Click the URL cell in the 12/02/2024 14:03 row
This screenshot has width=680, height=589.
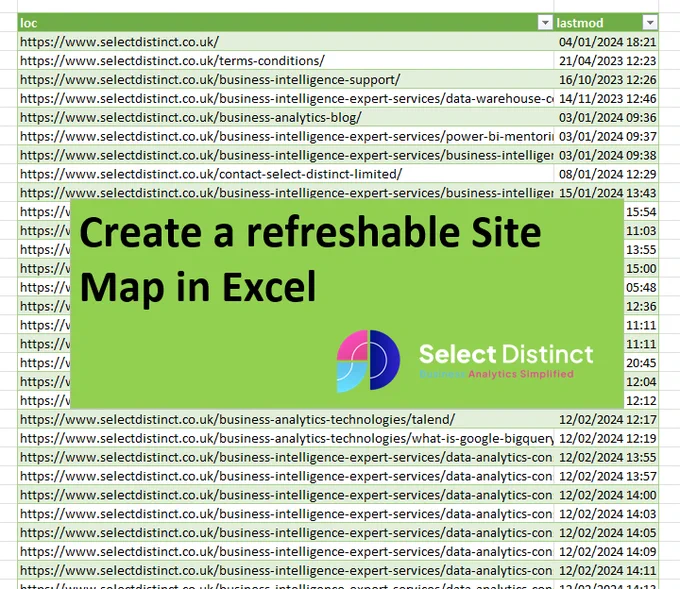click(x=285, y=514)
